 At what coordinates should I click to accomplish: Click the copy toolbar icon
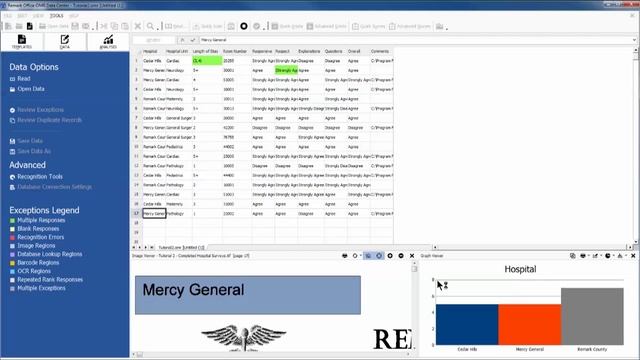114,26
